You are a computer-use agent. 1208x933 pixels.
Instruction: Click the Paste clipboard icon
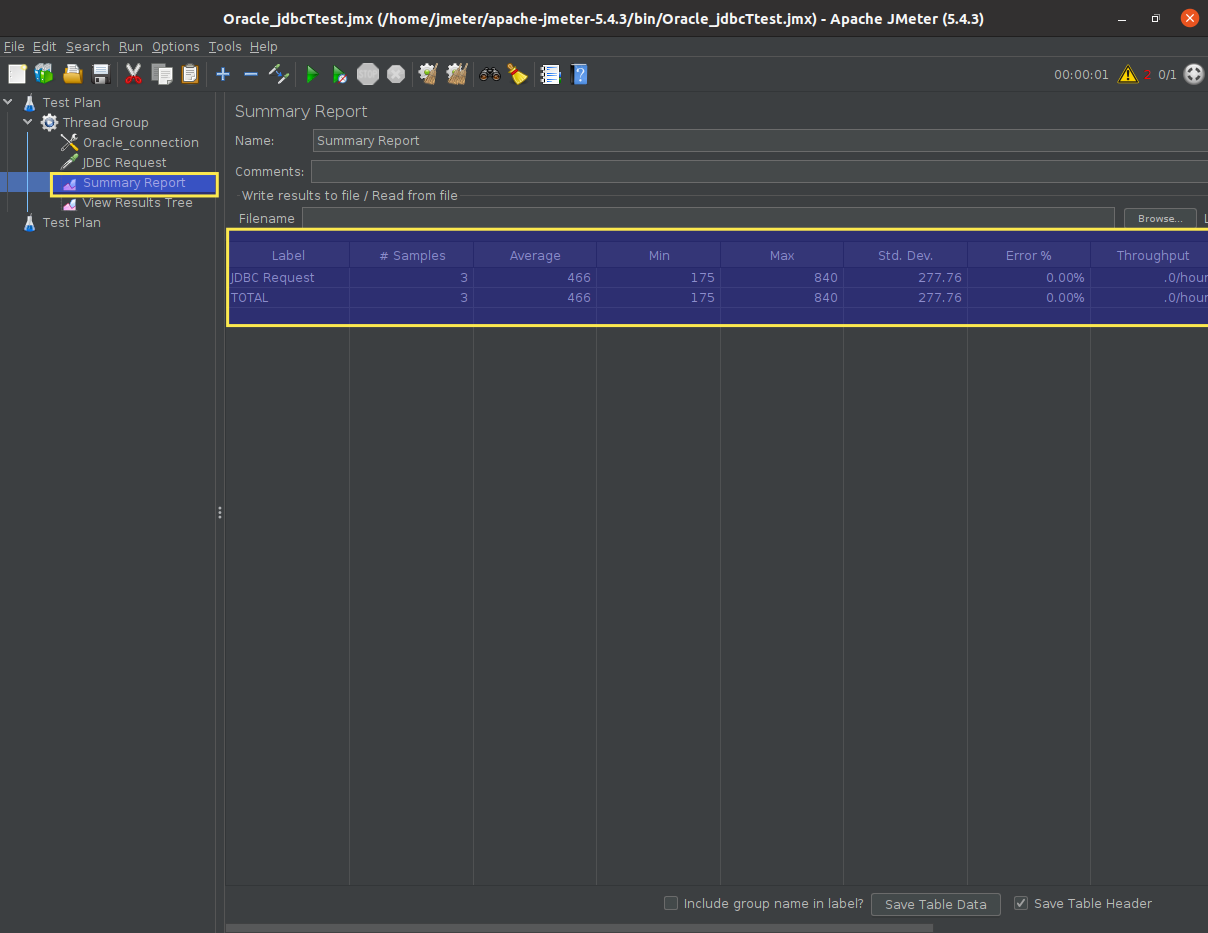(x=189, y=74)
